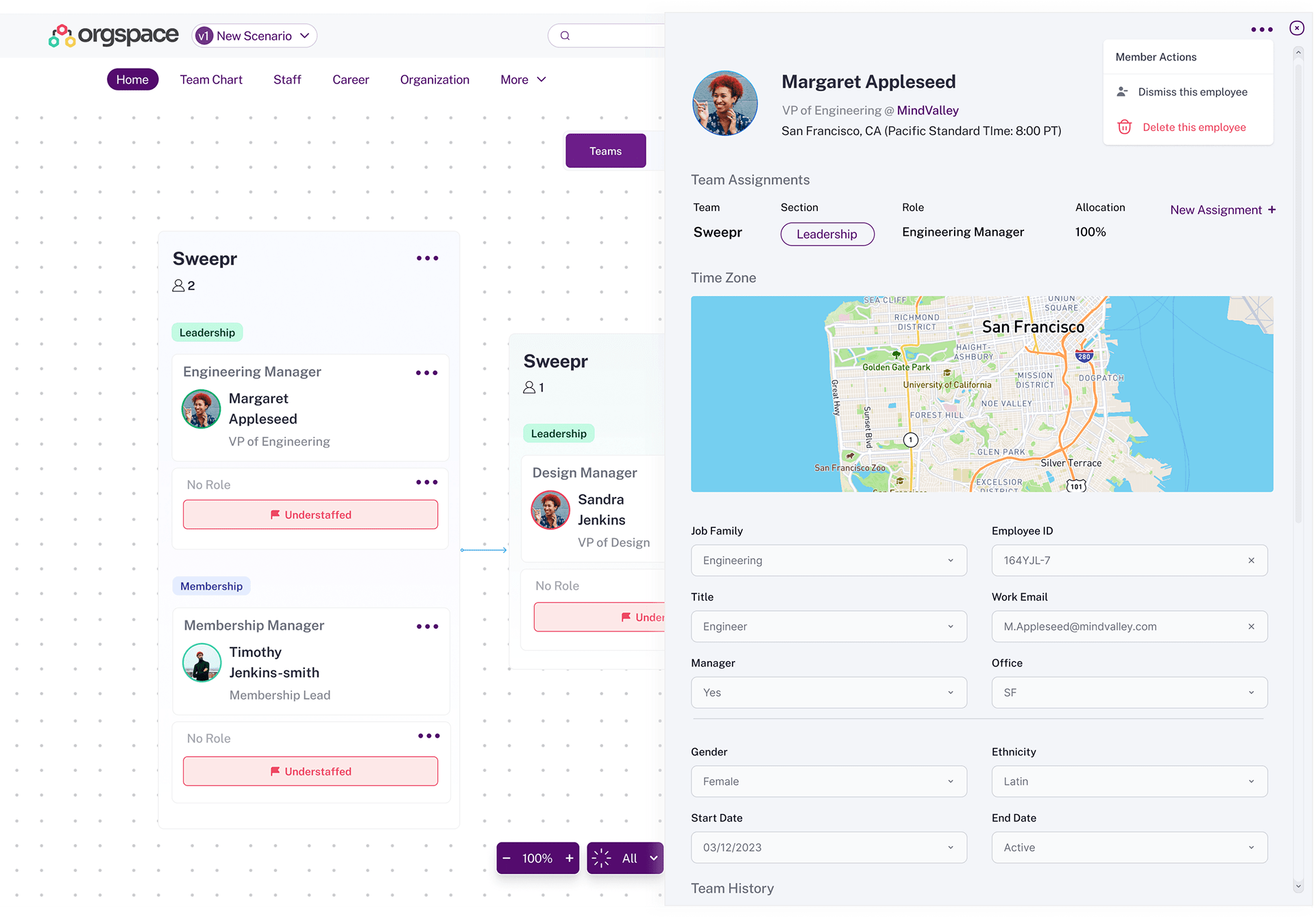Click the 100% allocation value
This screenshot has width=1316, height=918.
(1090, 232)
